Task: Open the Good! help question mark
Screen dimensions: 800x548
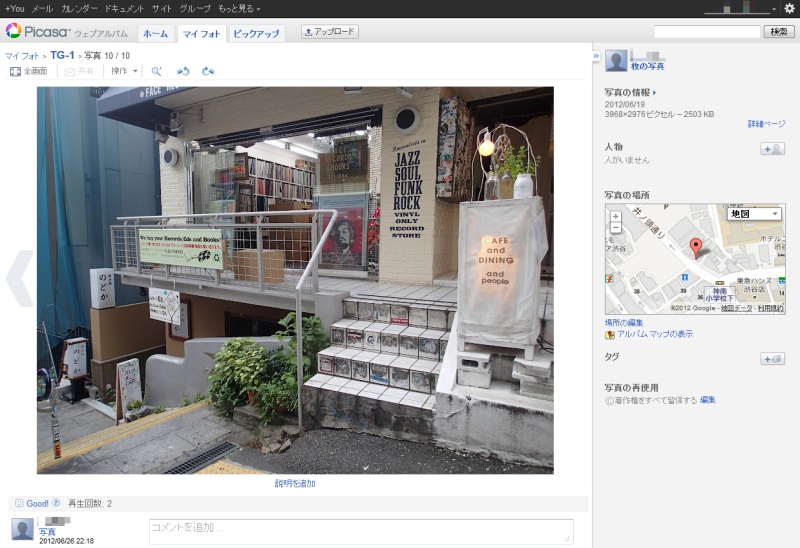Action: coord(56,503)
